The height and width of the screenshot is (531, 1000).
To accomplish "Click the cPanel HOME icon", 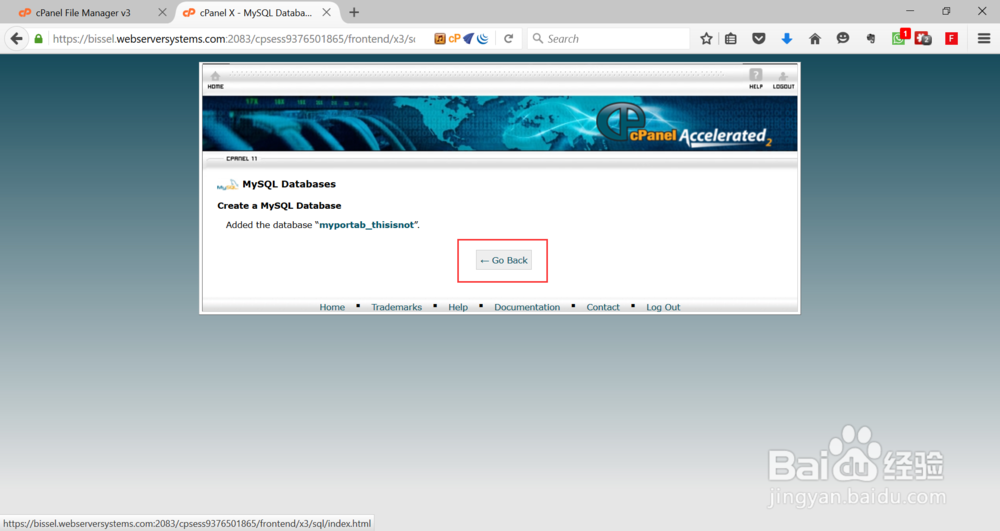I will (x=216, y=80).
